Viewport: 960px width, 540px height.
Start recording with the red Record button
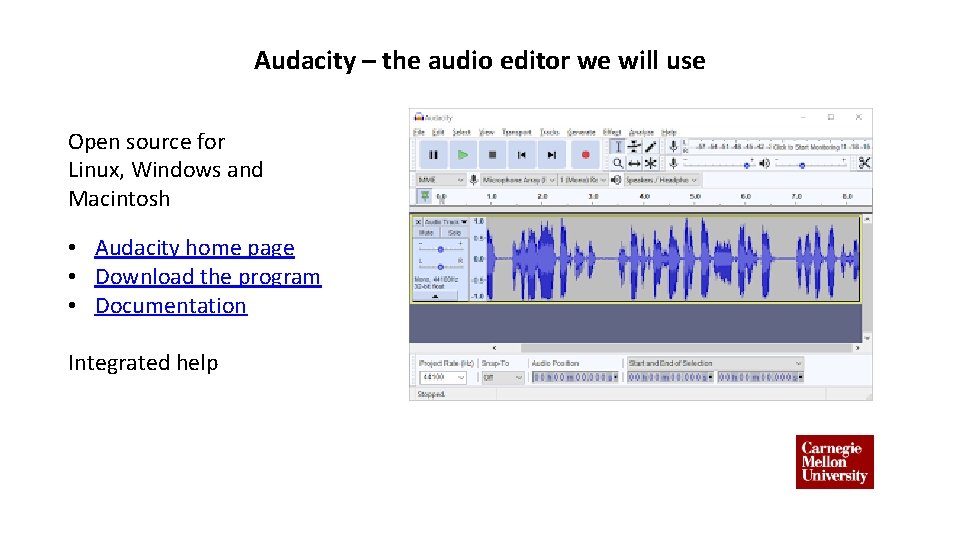[585, 155]
